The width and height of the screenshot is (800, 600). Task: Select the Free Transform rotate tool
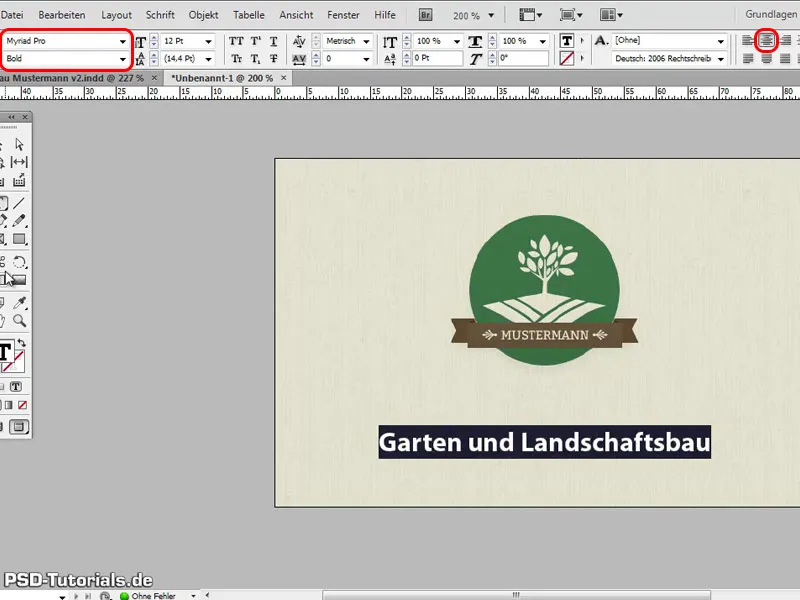19,262
